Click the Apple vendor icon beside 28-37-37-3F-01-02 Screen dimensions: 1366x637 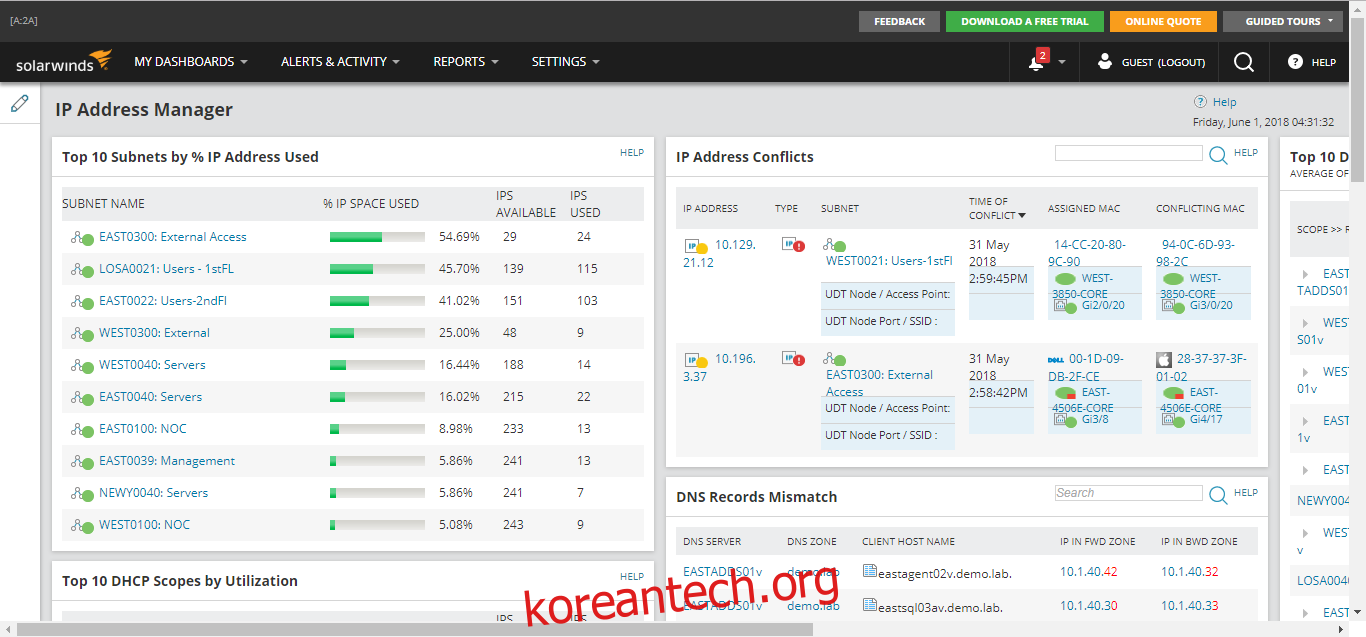pyautogui.click(x=1163, y=359)
